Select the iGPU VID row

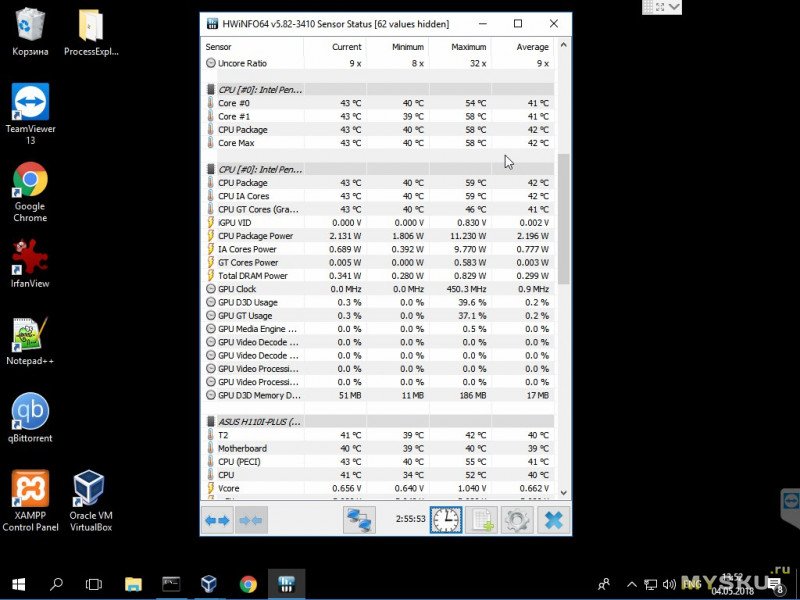(x=378, y=222)
